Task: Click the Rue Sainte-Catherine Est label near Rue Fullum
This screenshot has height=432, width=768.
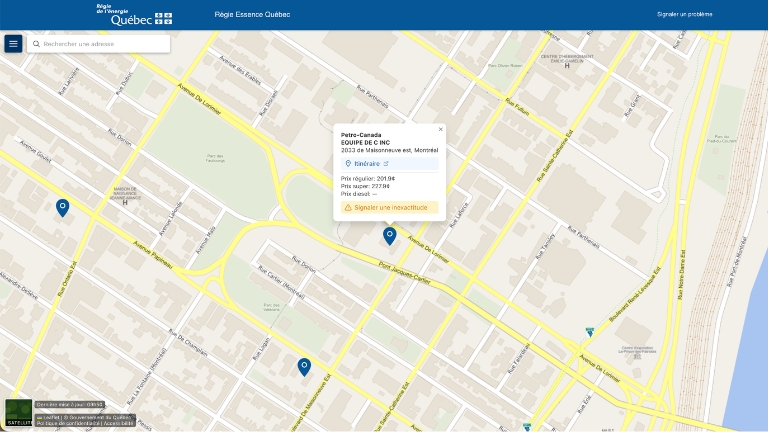Action: pos(554,156)
